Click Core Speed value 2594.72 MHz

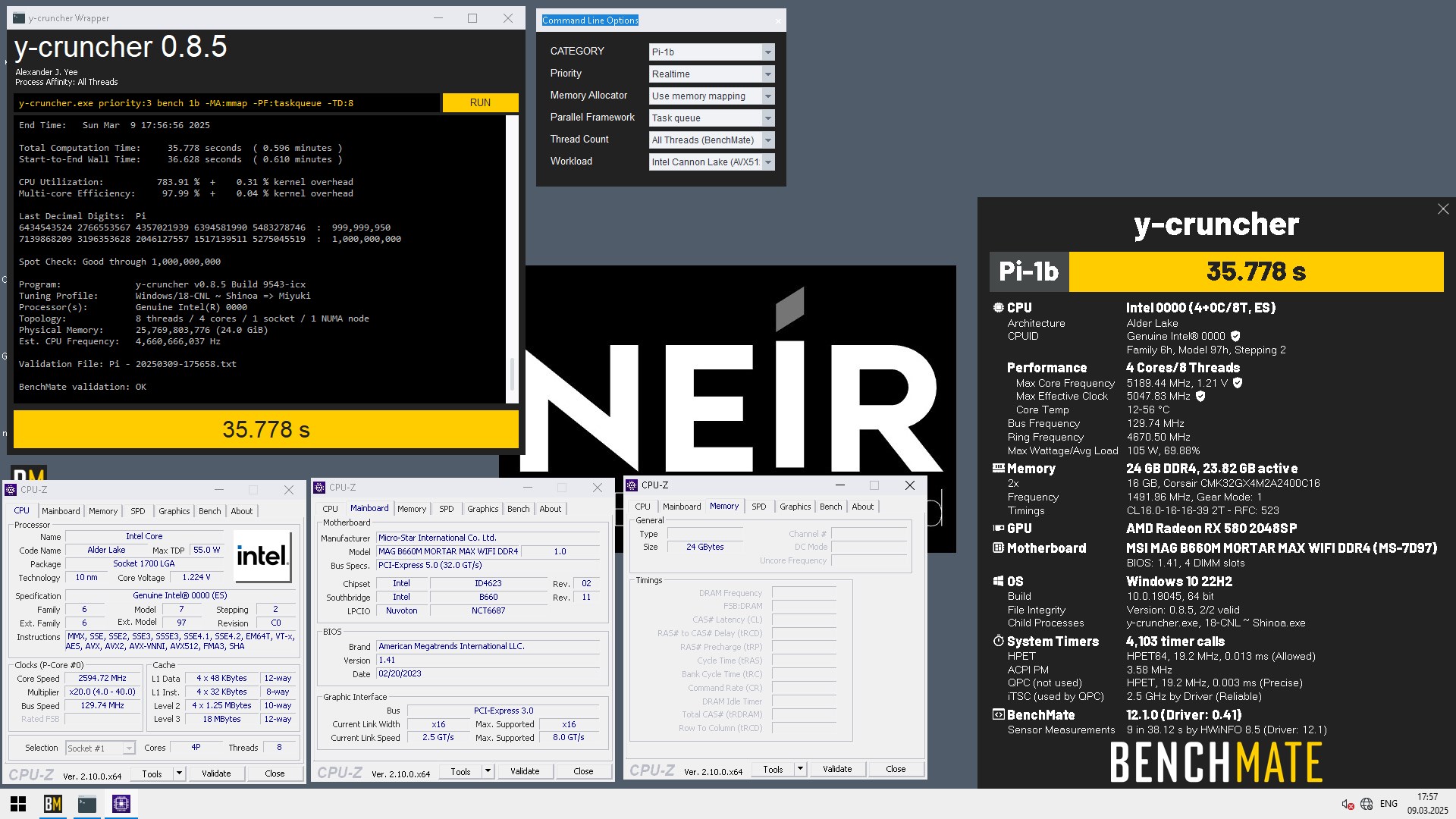pyautogui.click(x=102, y=679)
